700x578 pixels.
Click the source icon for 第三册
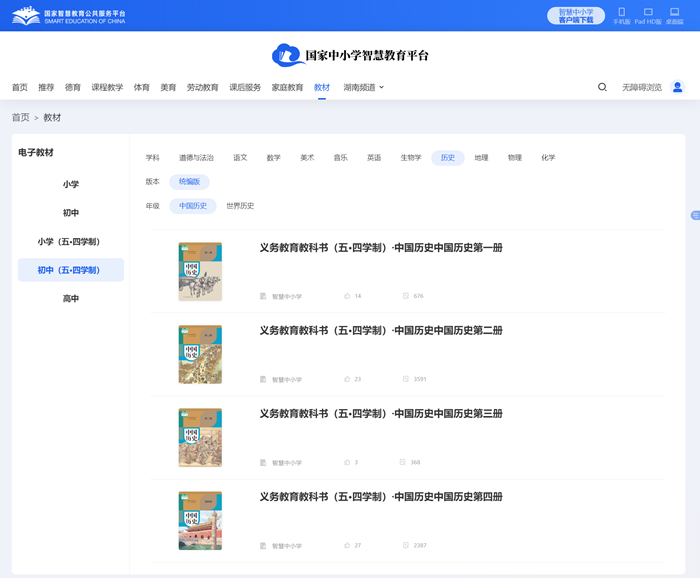coord(263,462)
